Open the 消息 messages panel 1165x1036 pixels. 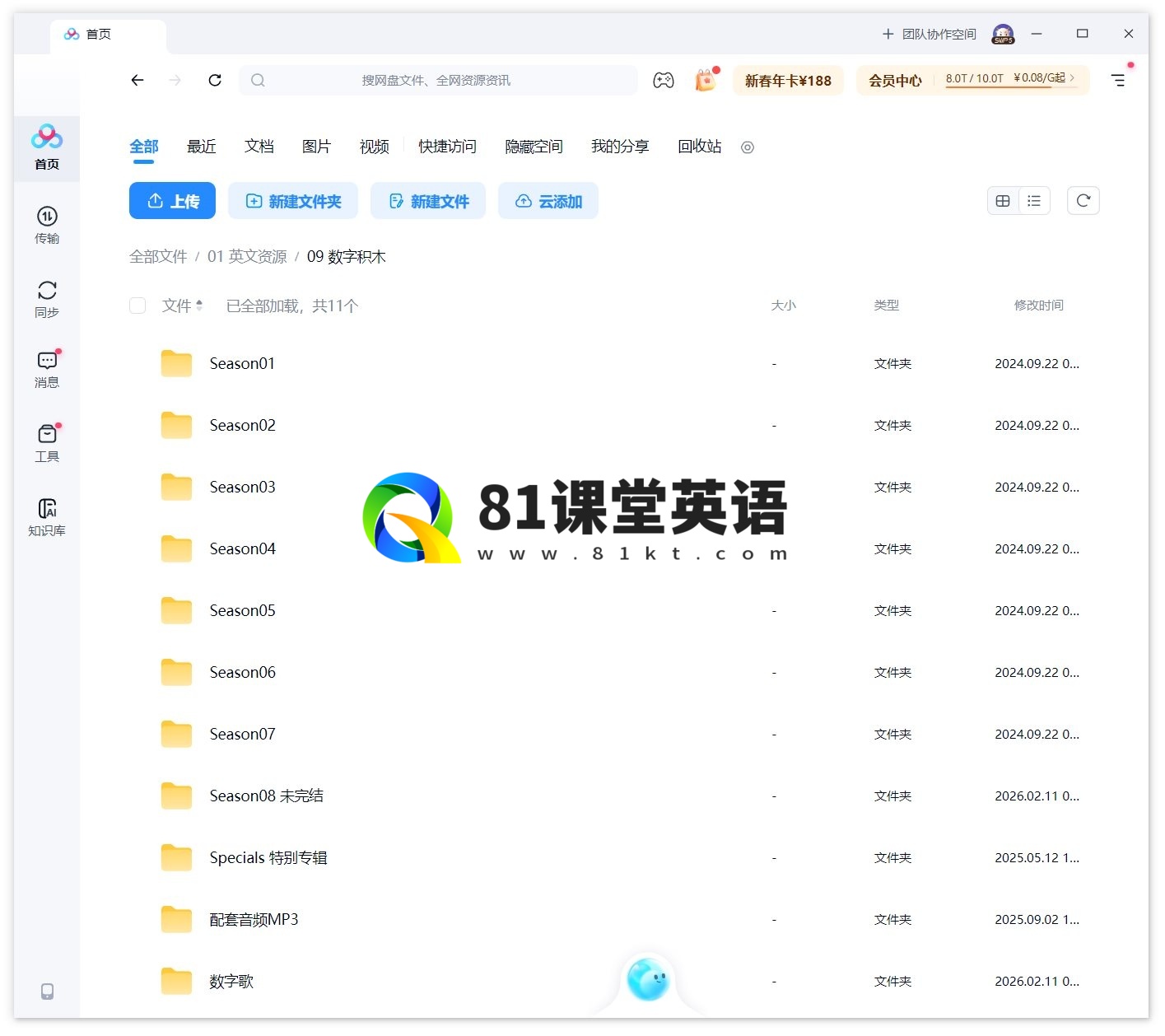(x=47, y=369)
